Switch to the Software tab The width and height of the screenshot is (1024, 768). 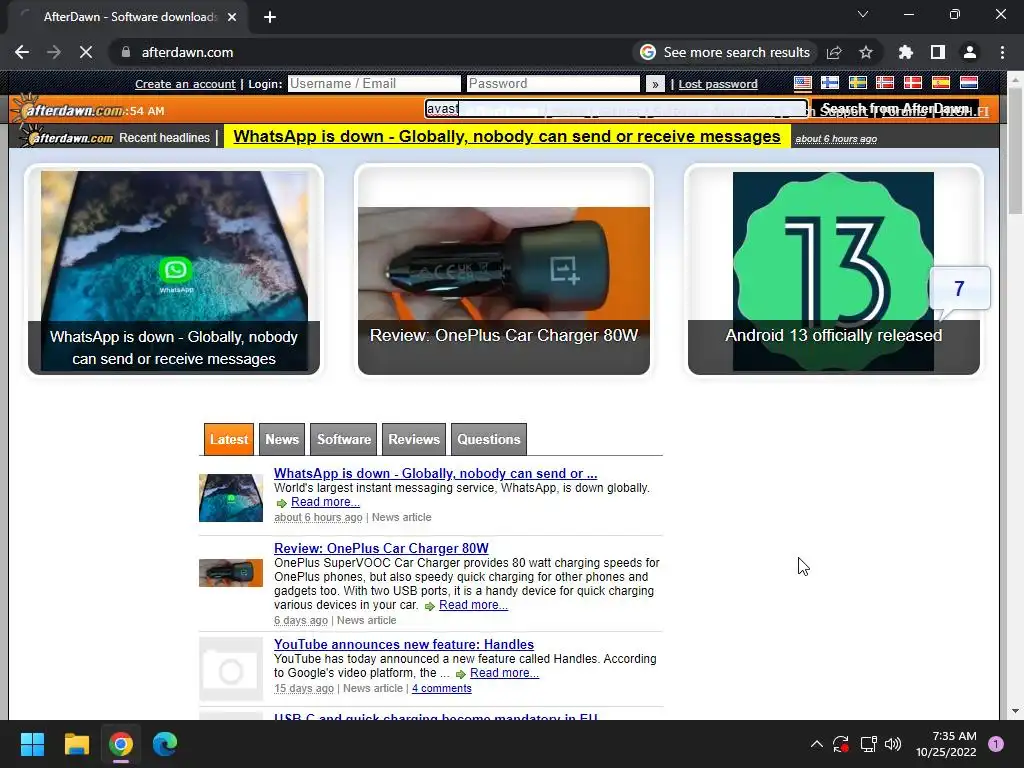point(344,440)
